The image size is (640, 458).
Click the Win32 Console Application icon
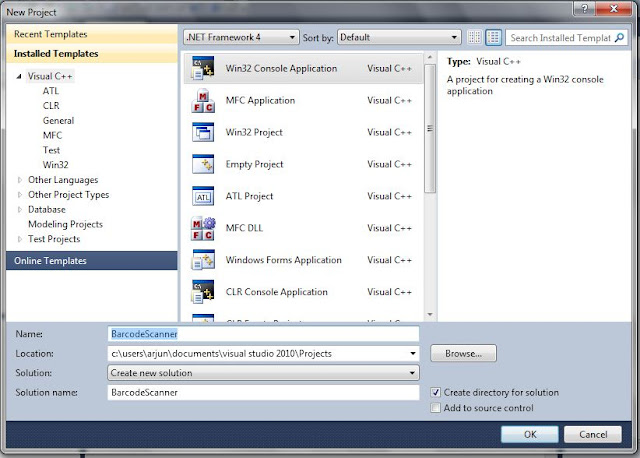pos(203,68)
